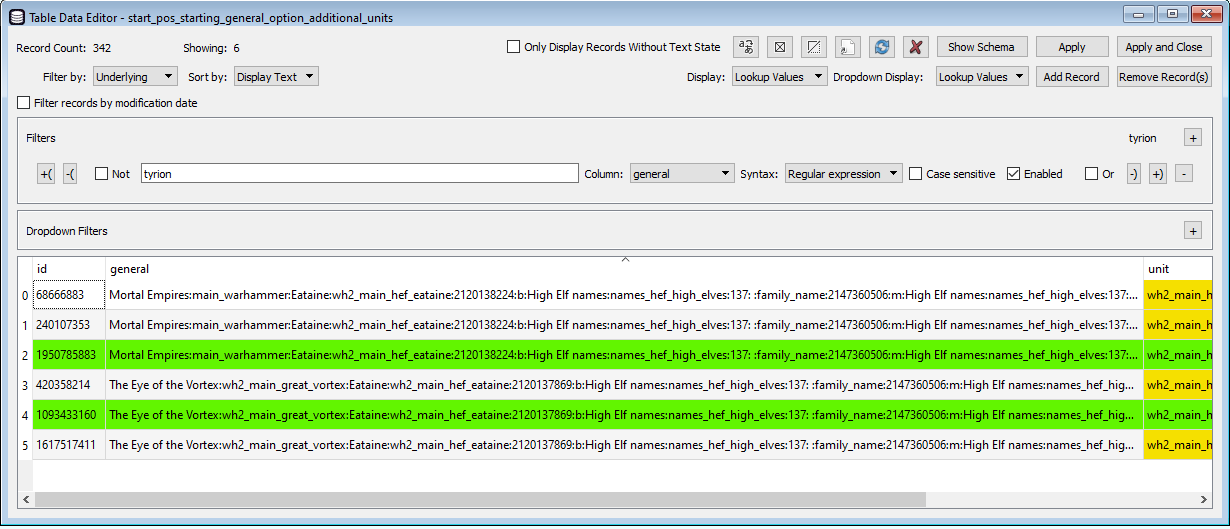Click the filter text field containing tyrion
This screenshot has height=529, width=1230.
359,174
